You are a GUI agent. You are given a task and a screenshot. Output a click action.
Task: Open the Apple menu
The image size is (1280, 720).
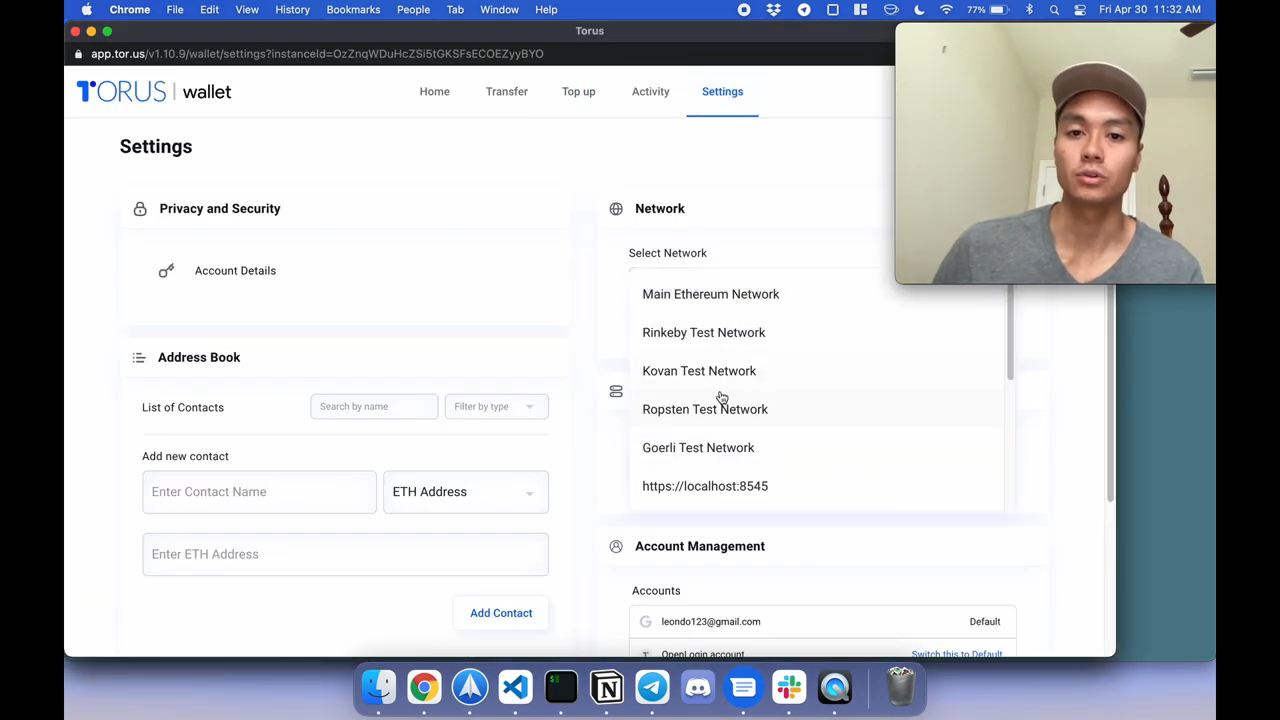tap(86, 10)
